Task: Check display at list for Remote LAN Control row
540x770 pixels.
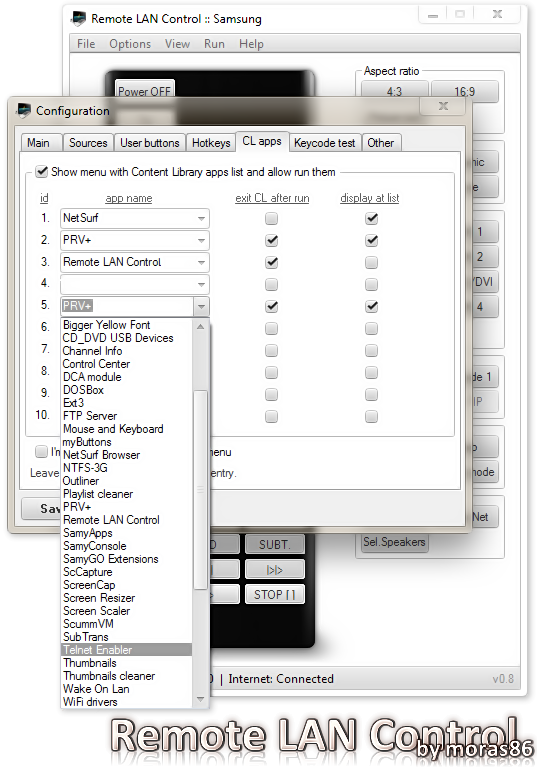Action: (x=372, y=262)
